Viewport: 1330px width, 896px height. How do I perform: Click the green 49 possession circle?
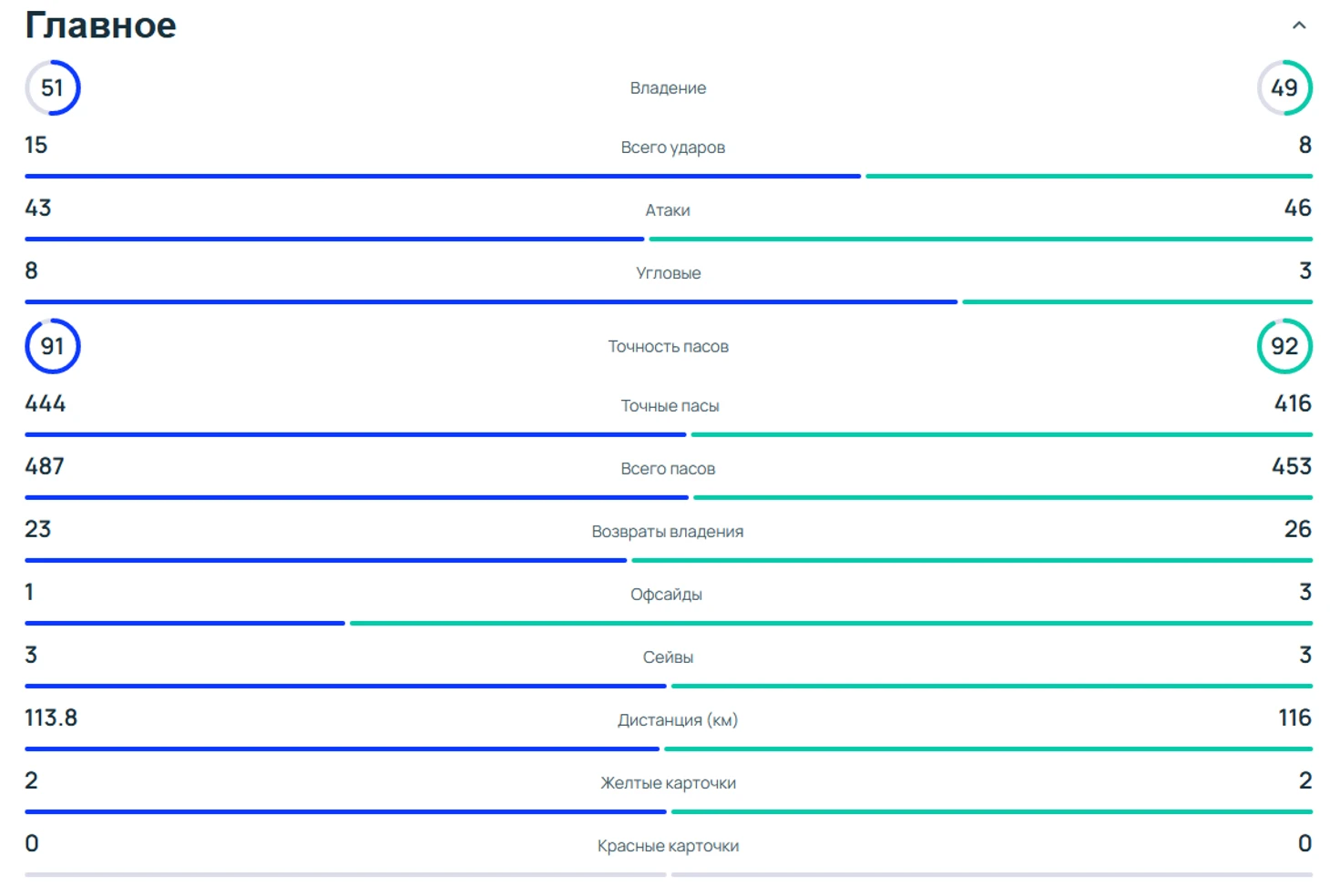(x=1284, y=87)
